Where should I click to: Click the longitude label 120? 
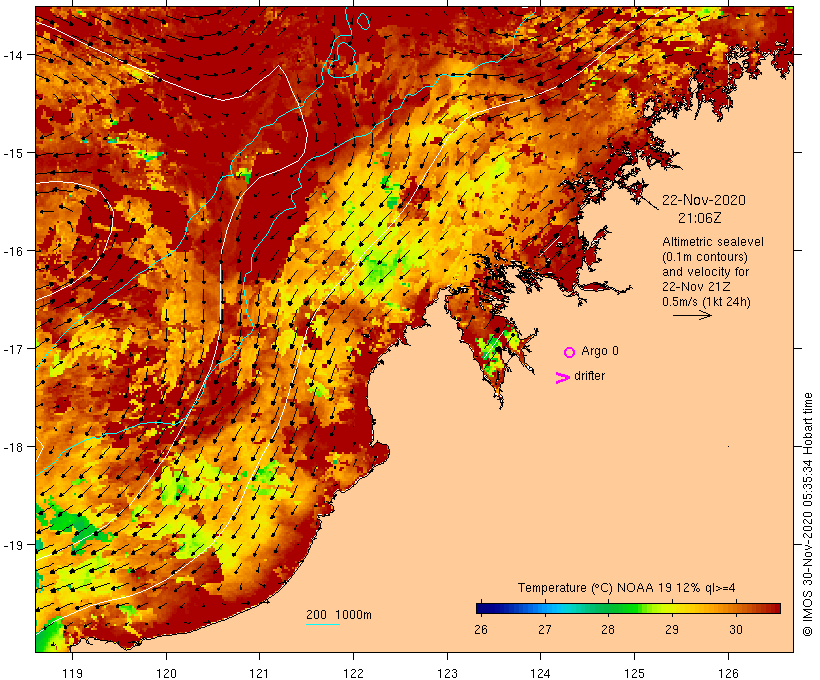(166, 673)
